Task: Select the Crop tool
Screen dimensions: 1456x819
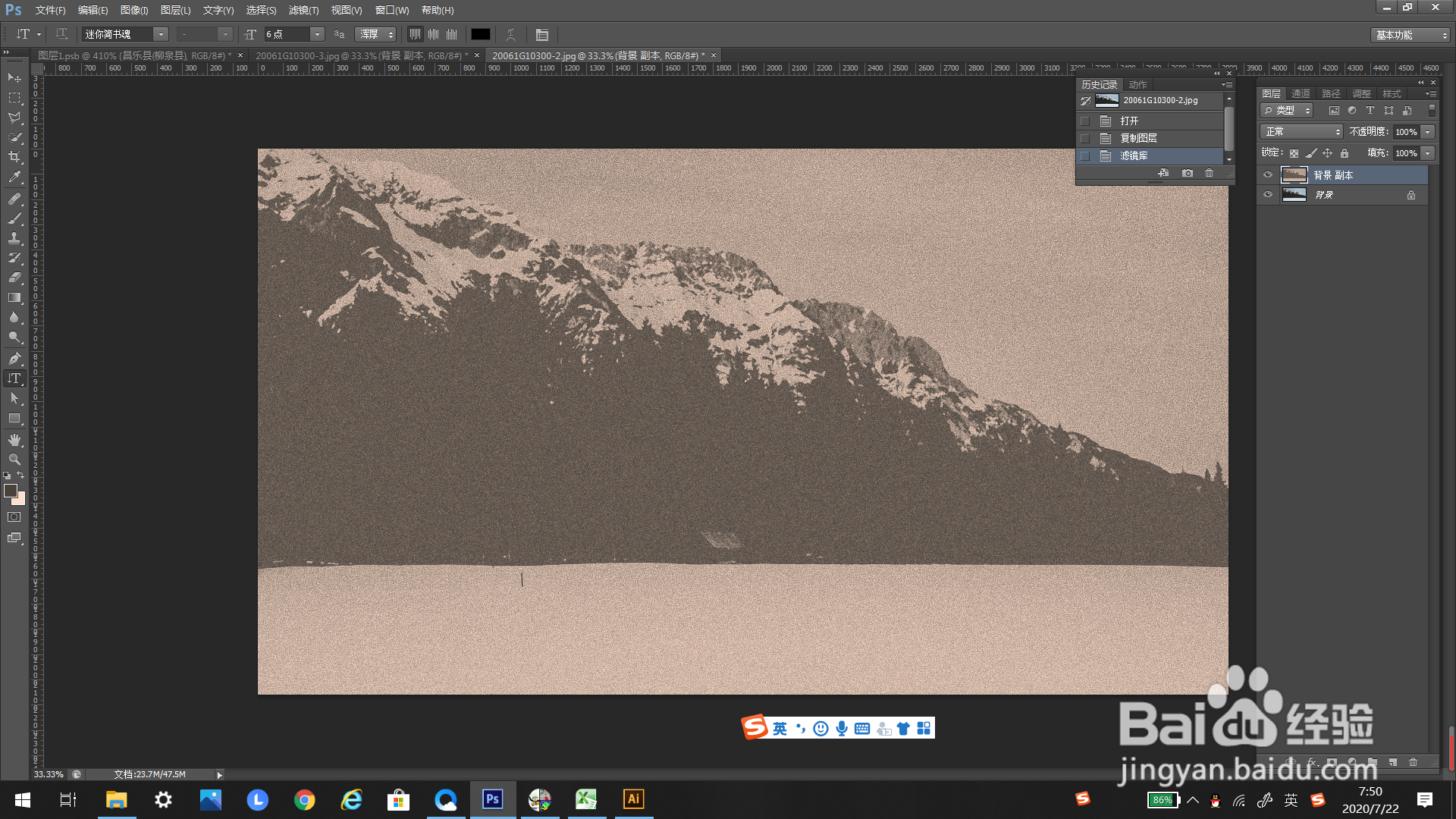Action: (14, 157)
